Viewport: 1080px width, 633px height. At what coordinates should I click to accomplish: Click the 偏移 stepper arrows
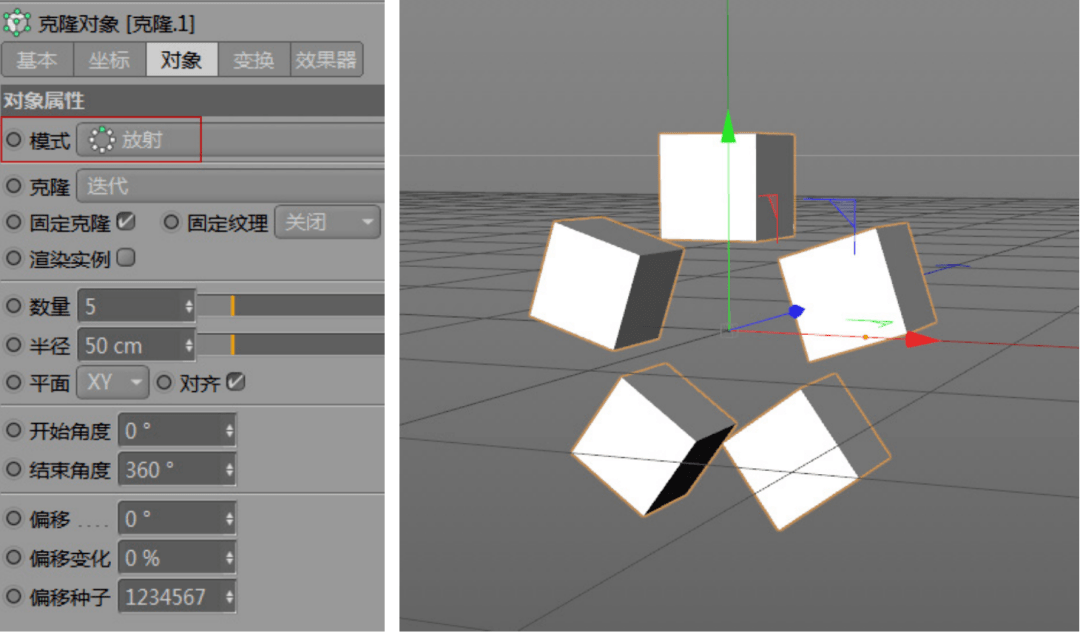point(229,519)
